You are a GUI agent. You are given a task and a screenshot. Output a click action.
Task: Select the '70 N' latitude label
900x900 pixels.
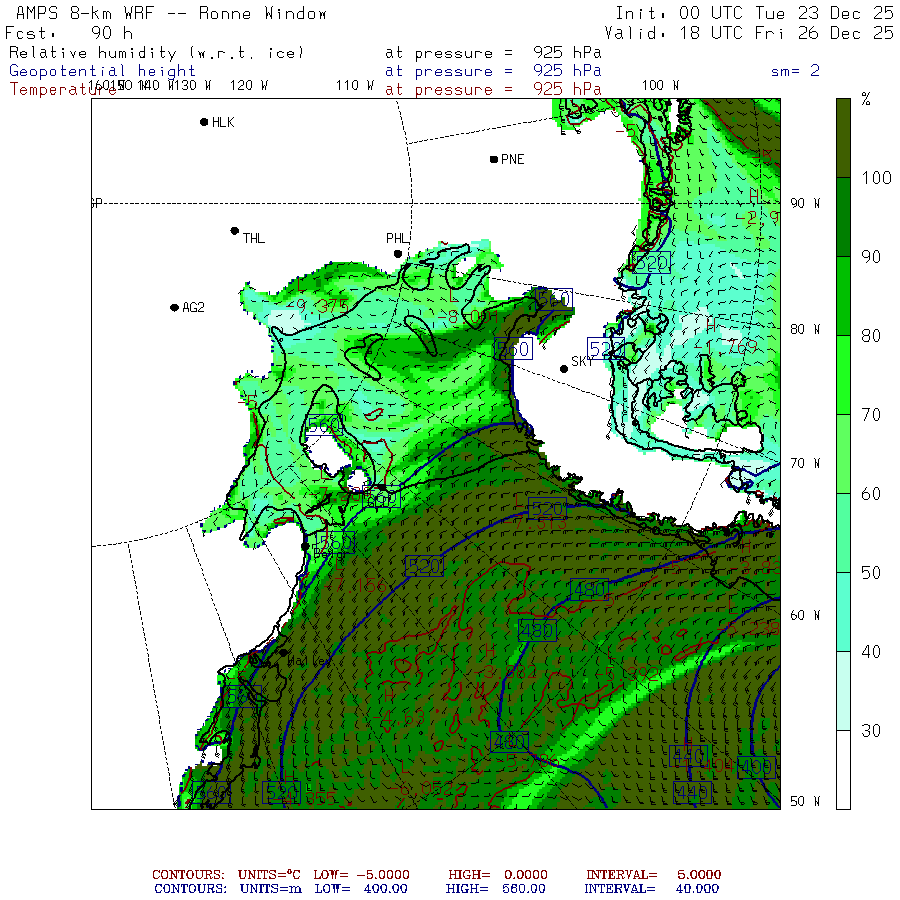[805, 463]
